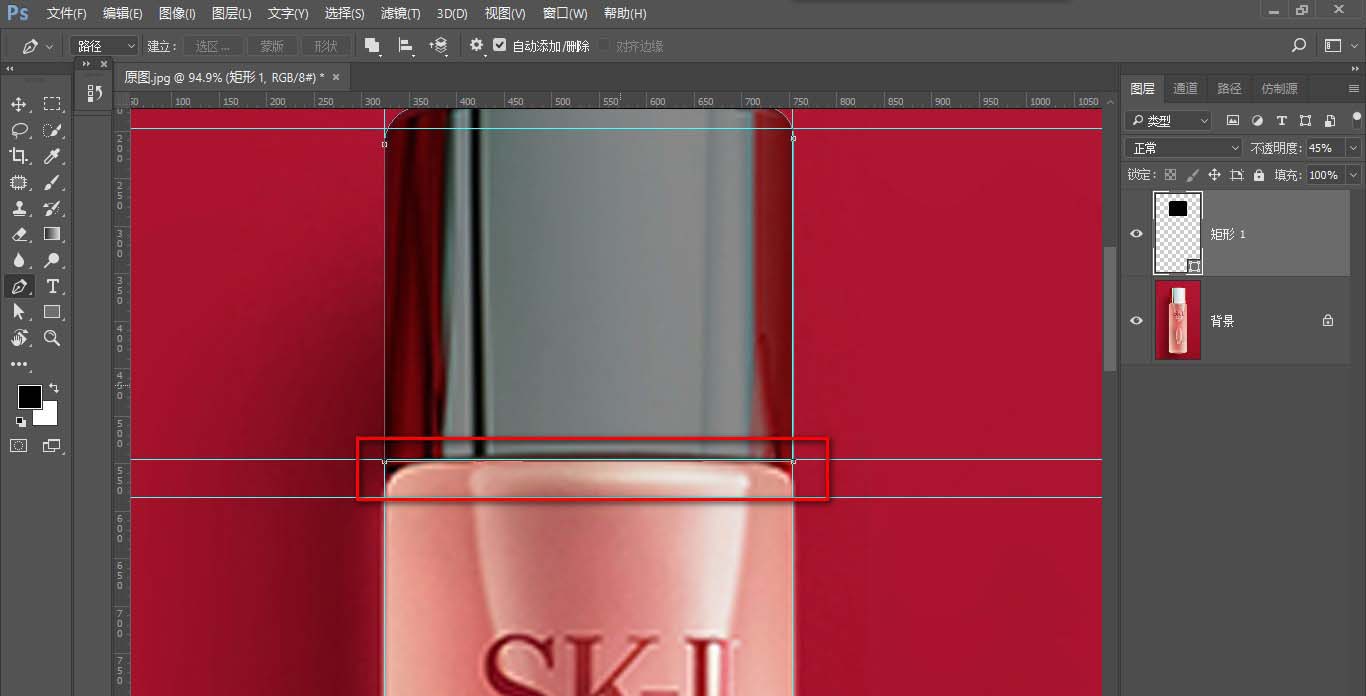Viewport: 1366px width, 696px height.
Task: Switch to the 路径 panel tab
Action: [1229, 89]
